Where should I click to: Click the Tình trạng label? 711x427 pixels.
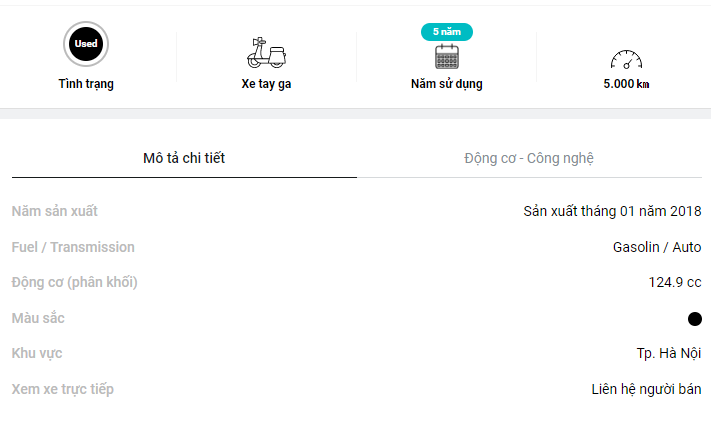pos(86,84)
